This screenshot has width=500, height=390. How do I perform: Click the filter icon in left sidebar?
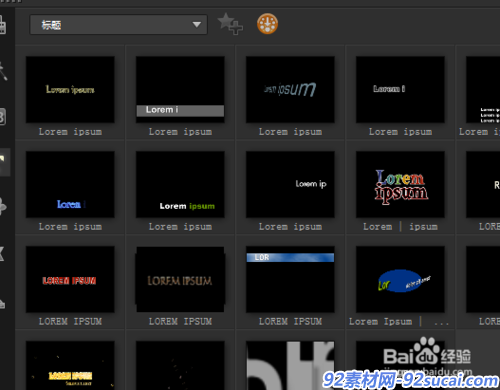point(3,253)
